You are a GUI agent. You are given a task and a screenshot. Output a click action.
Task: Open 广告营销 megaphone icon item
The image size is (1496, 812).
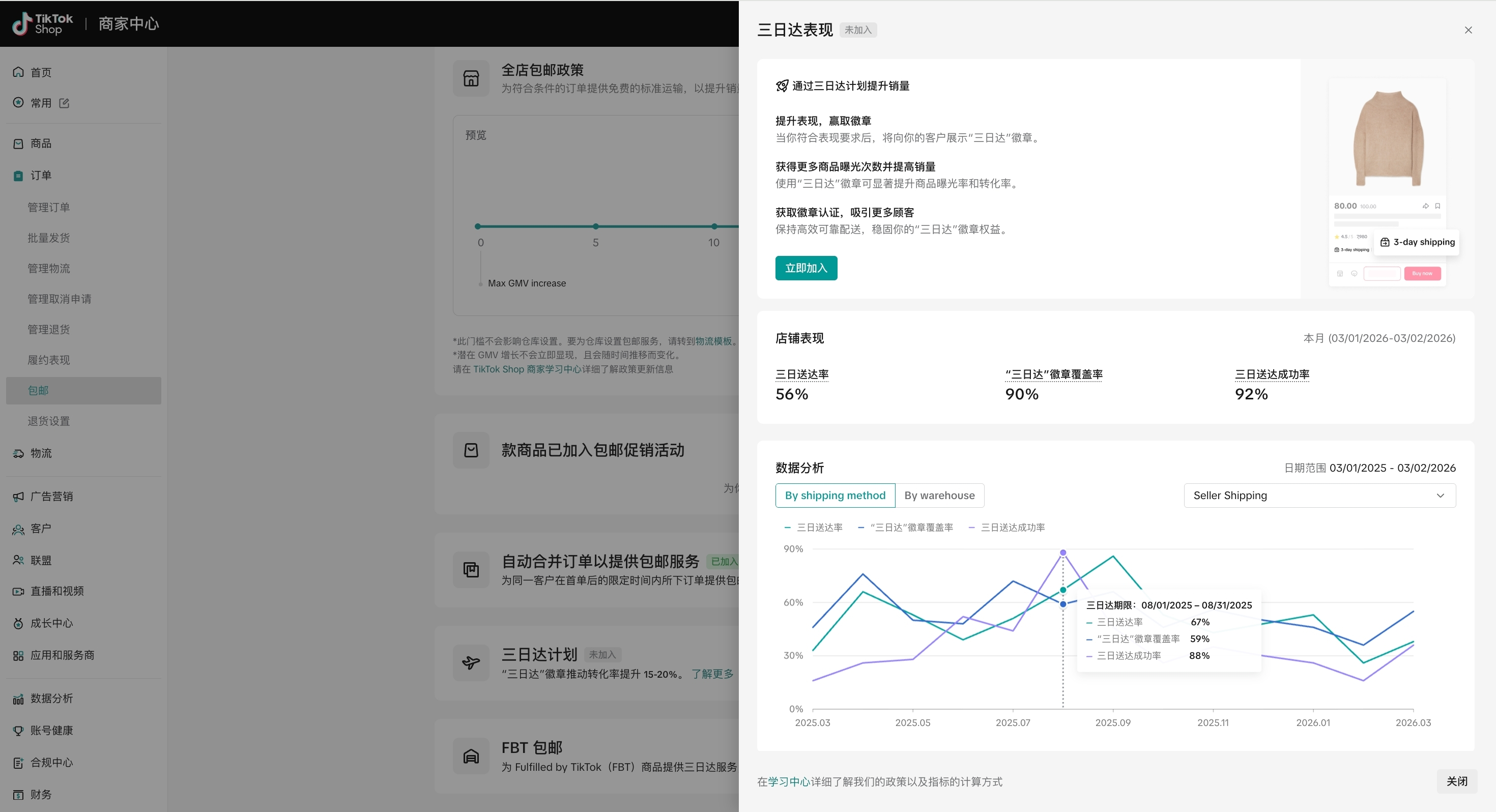(x=19, y=497)
